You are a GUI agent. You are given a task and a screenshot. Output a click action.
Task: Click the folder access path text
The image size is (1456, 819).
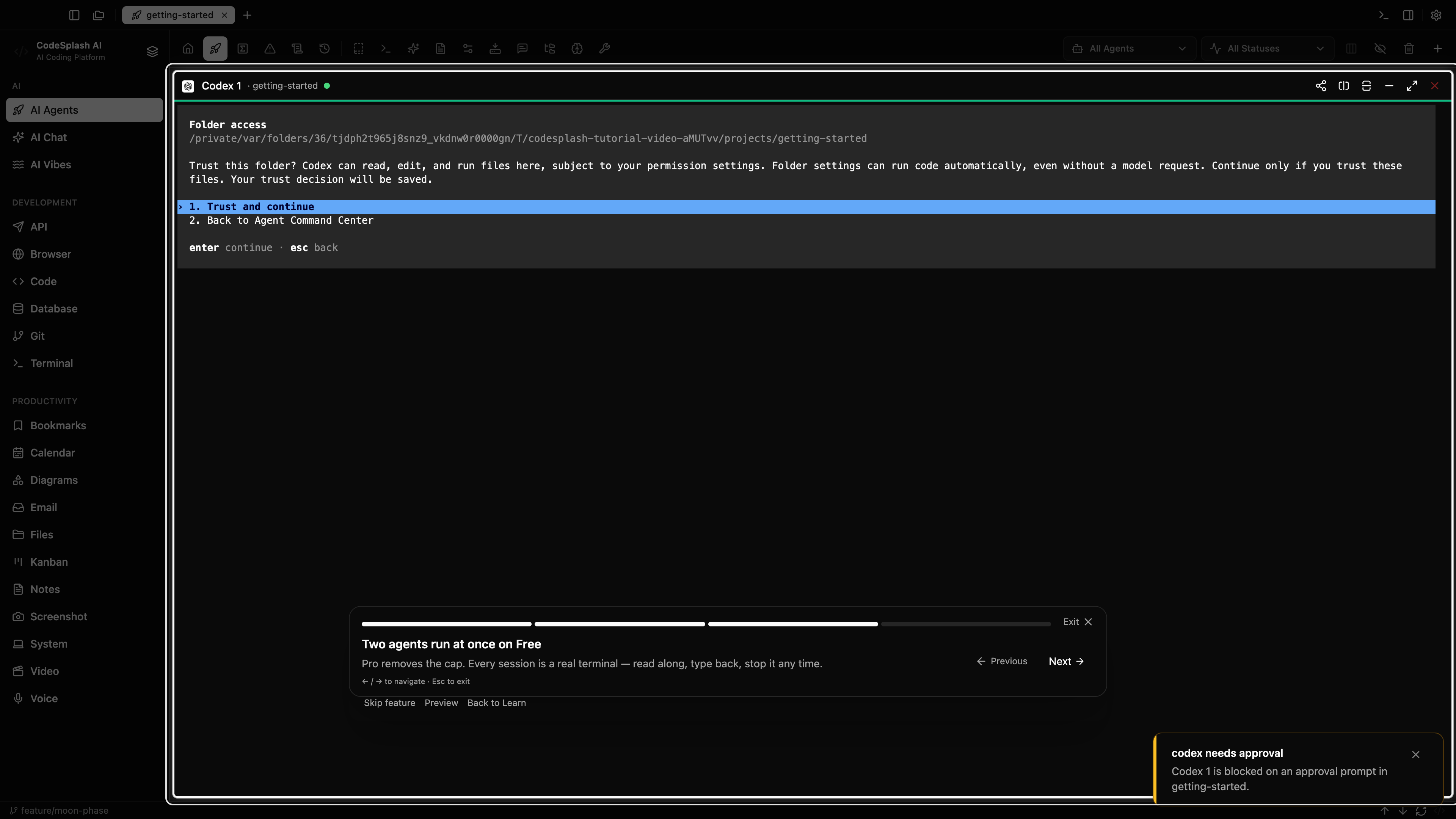point(528,138)
